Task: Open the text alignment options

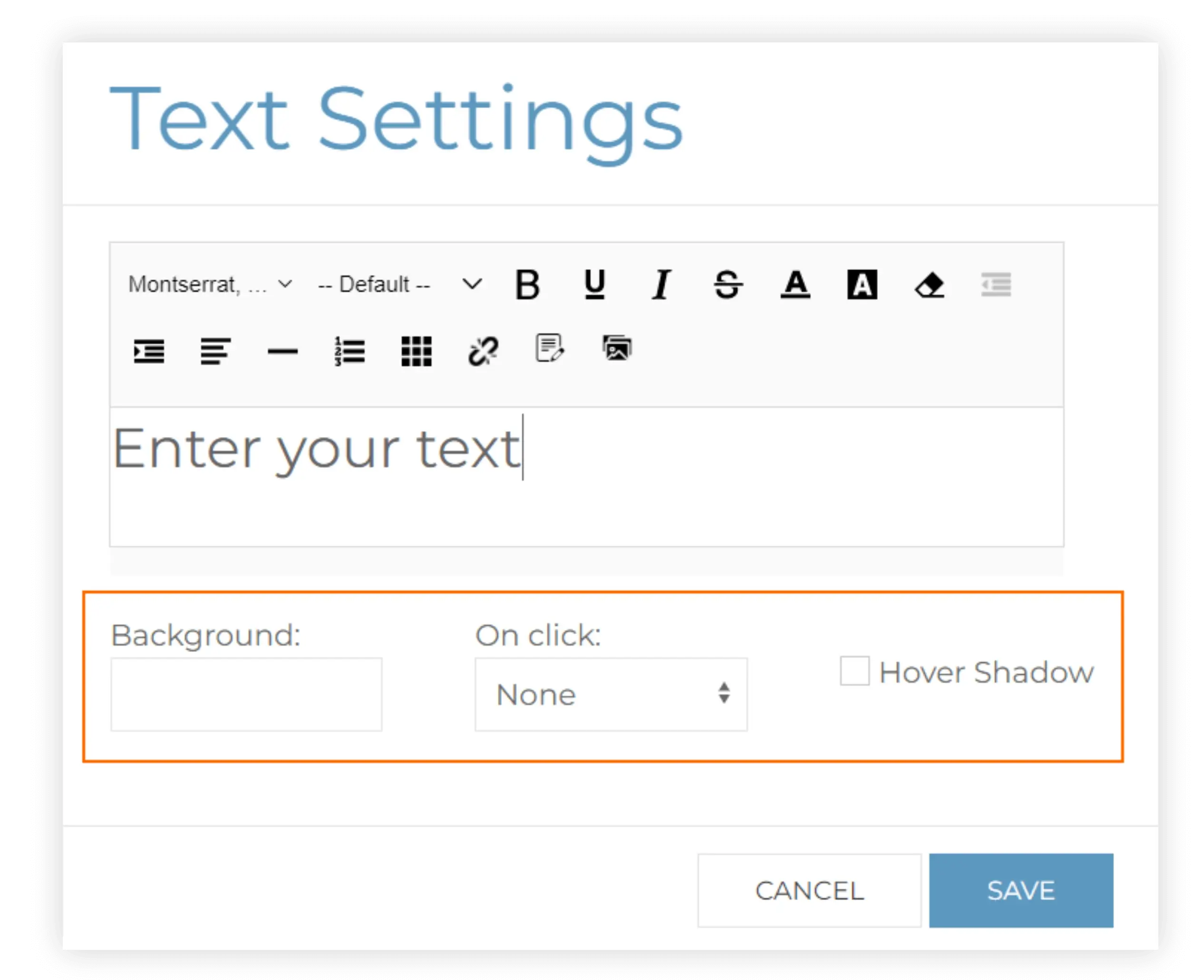Action: 215,351
